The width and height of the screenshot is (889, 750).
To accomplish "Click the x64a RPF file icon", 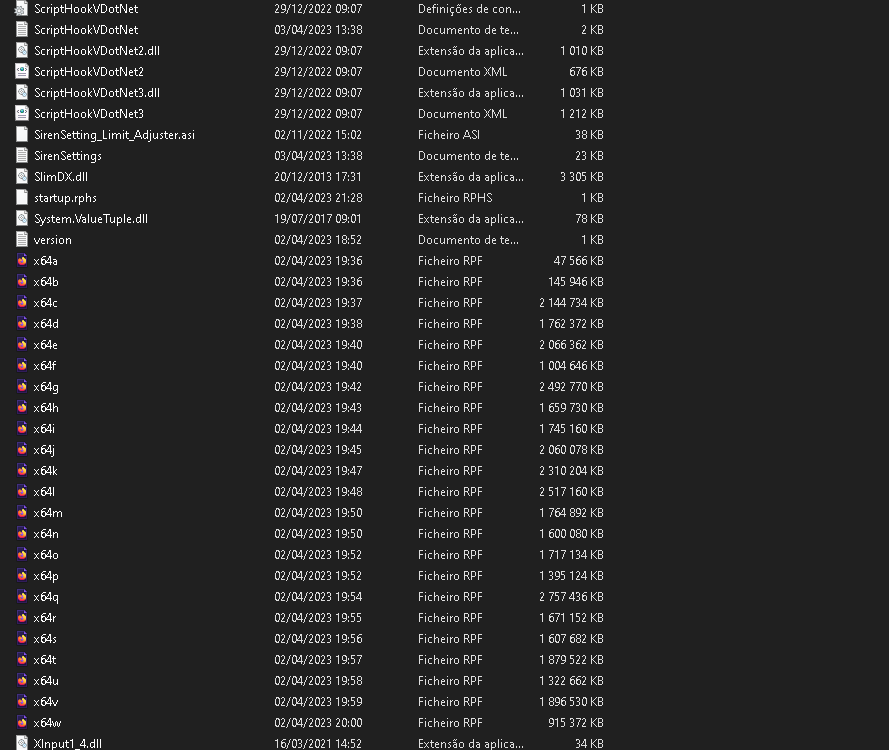I will pos(22,261).
